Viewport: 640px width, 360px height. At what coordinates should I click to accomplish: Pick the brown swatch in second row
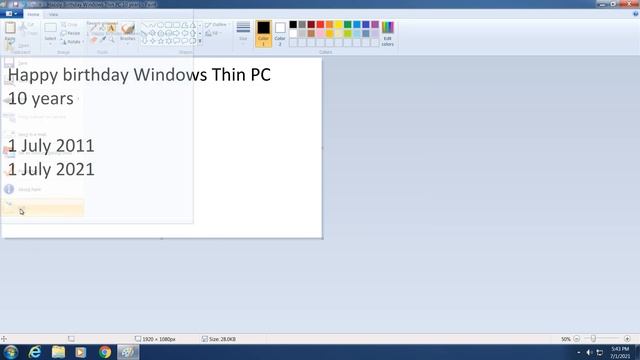311,33
